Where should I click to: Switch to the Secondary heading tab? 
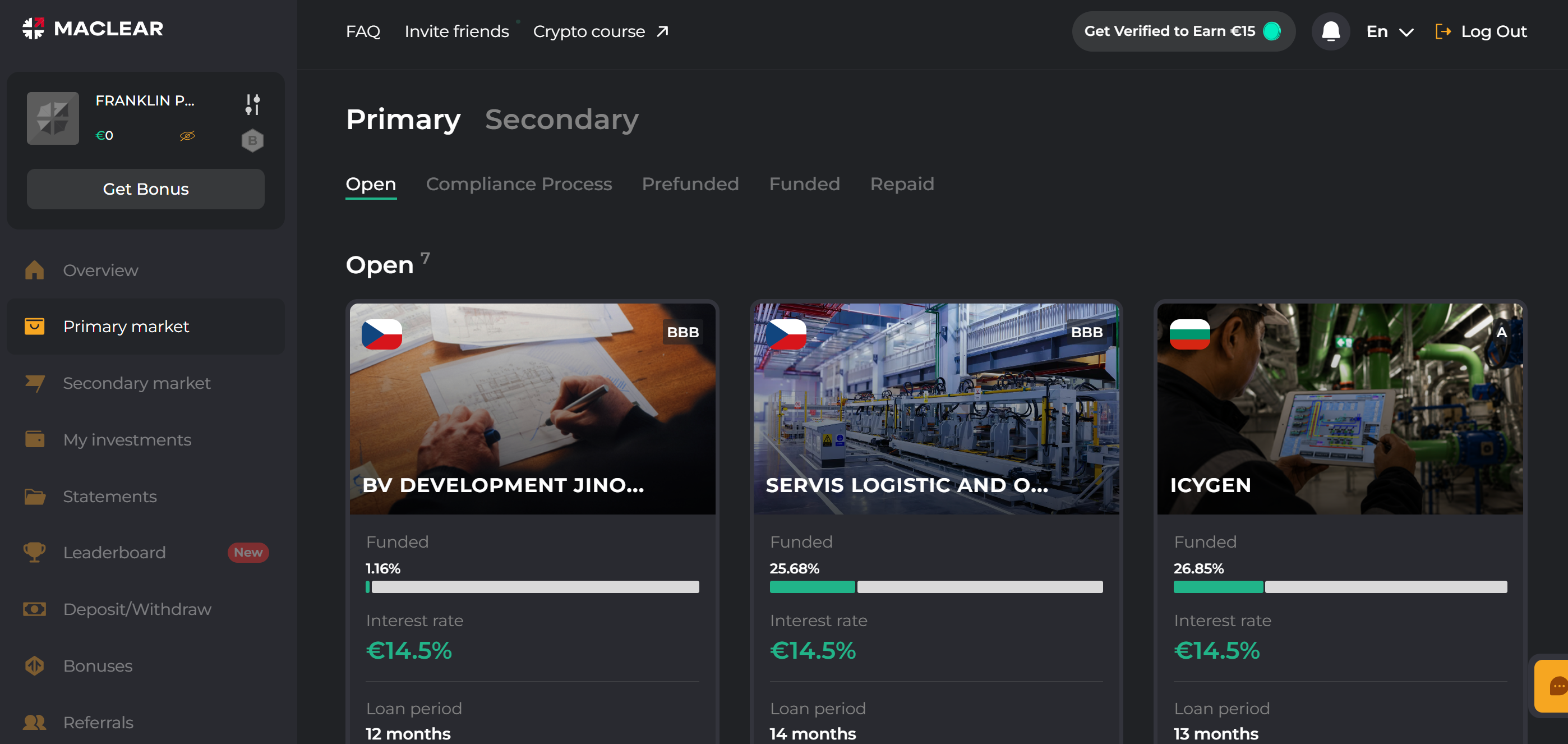point(562,120)
